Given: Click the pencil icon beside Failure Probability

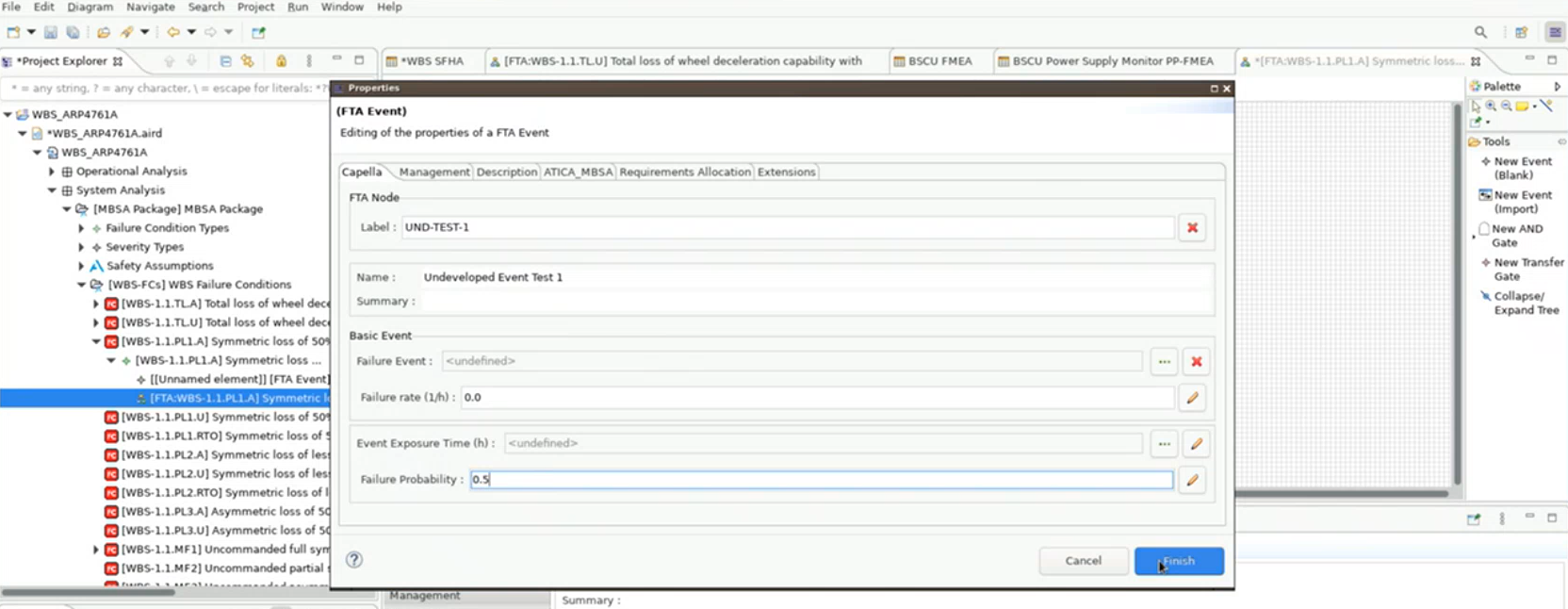Looking at the screenshot, I should [x=1193, y=480].
